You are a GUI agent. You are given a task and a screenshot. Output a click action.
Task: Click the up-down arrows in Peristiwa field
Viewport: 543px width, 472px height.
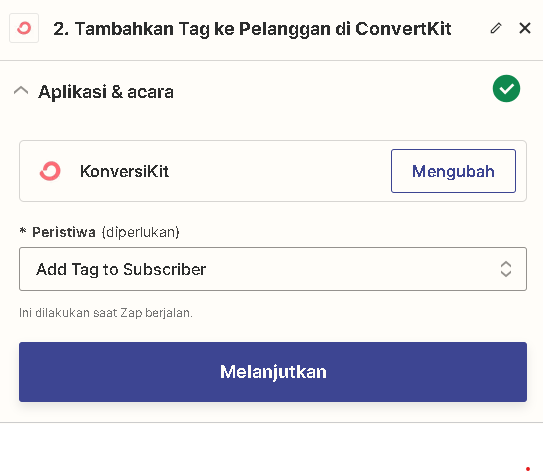tap(506, 269)
